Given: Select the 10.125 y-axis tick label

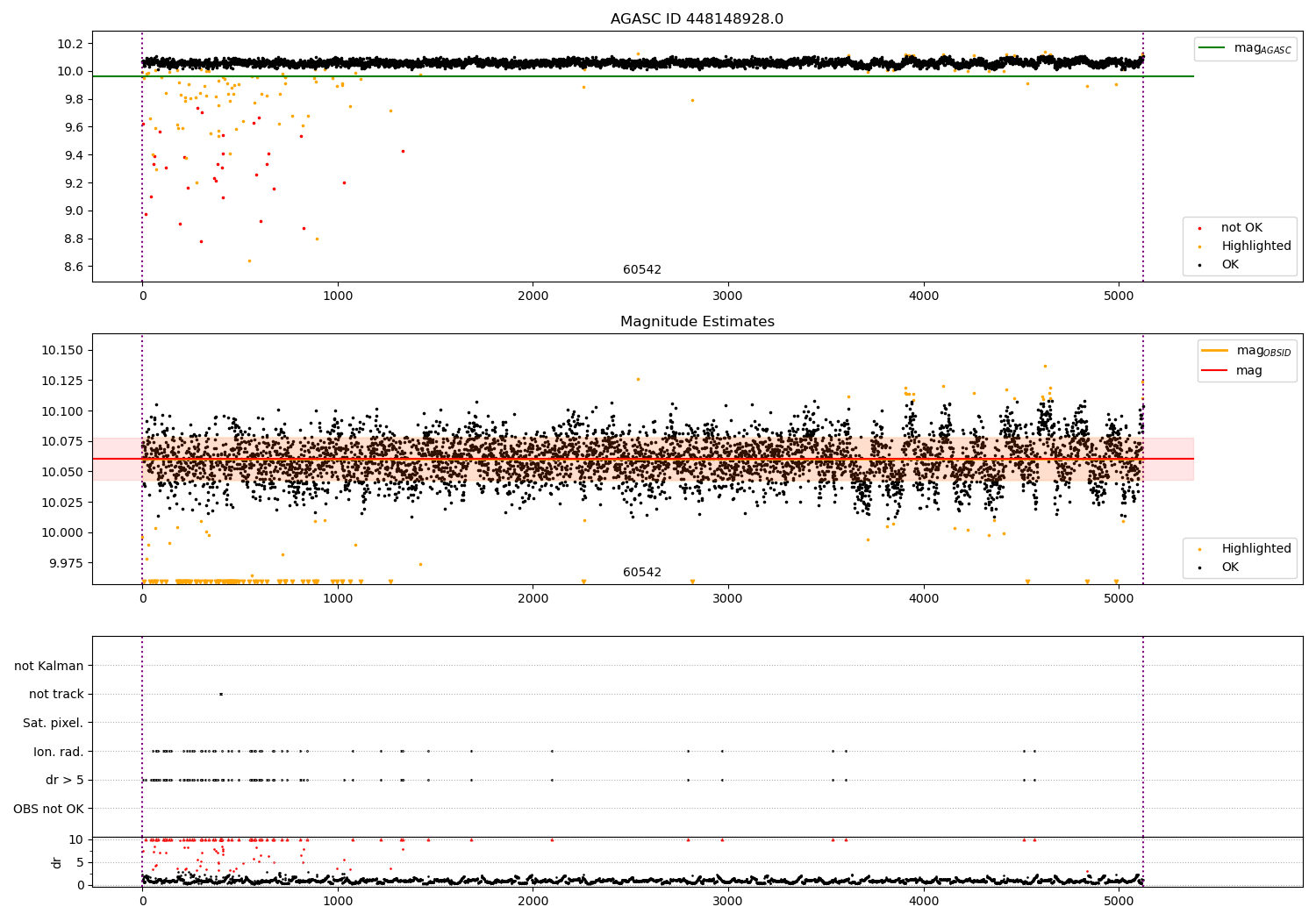Looking at the screenshot, I should coord(62,381).
